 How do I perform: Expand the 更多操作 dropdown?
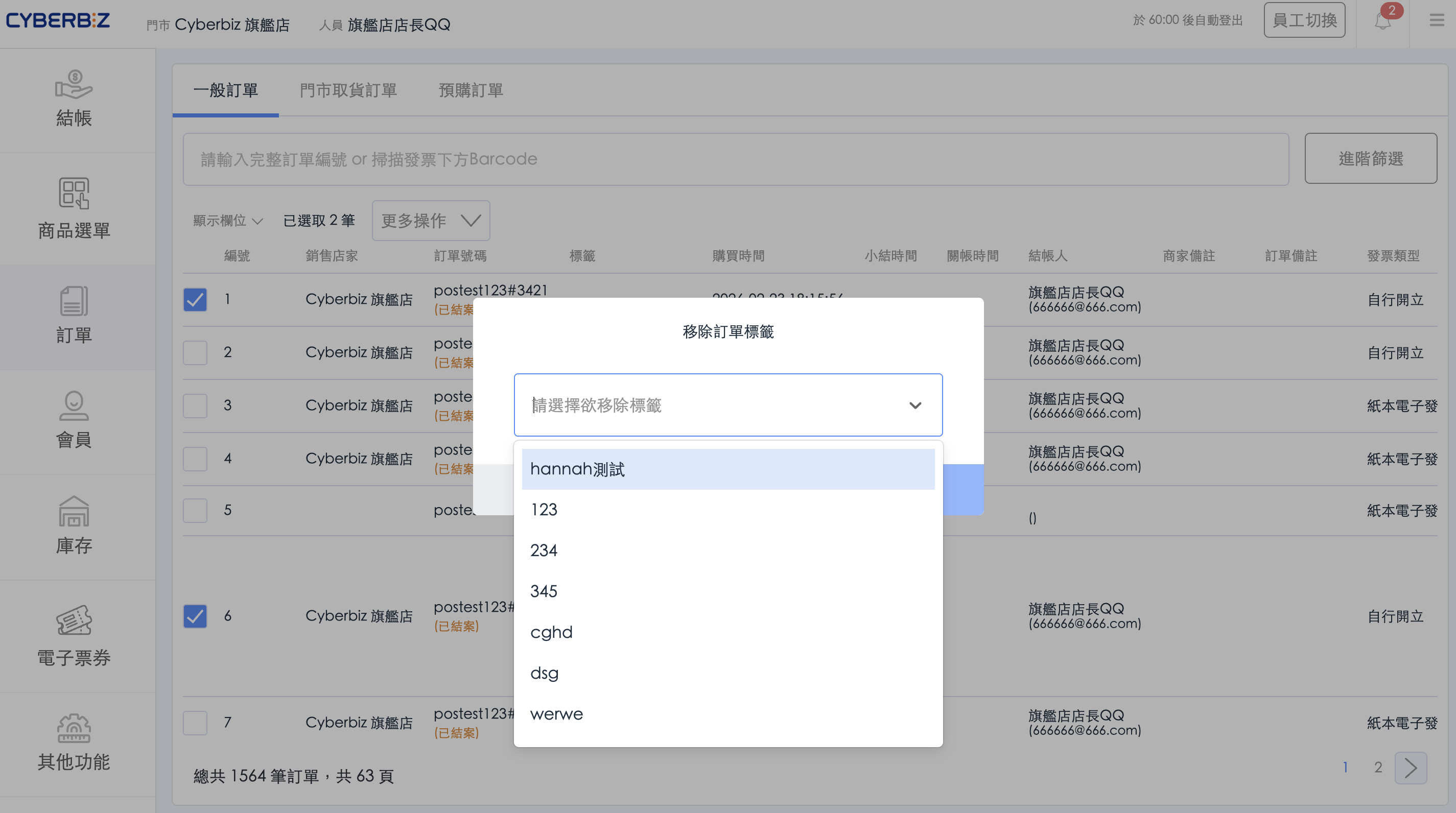pos(431,220)
